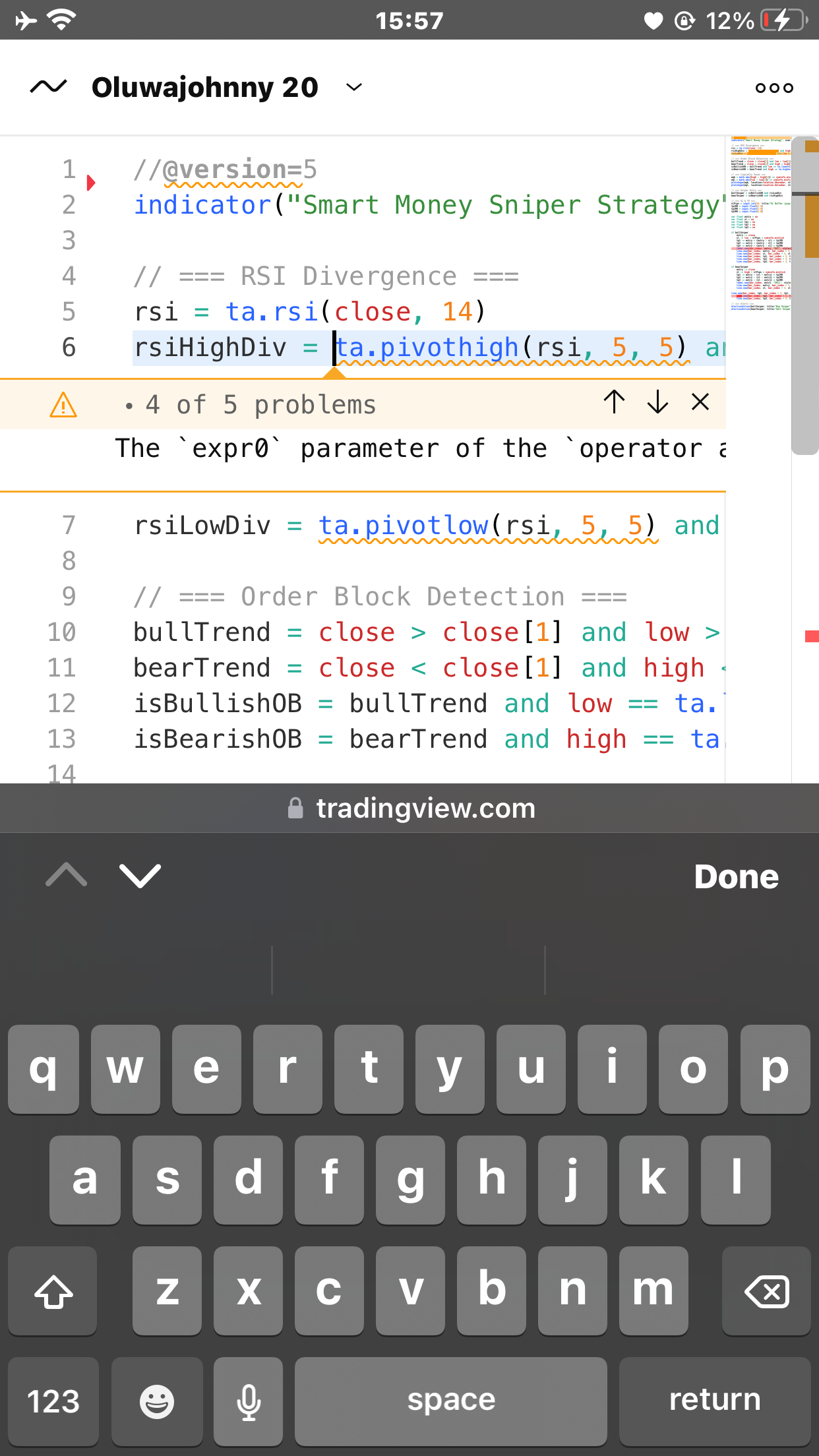Tap the 15:57 clock in status bar
Image resolution: width=819 pixels, height=1456 pixels.
tap(409, 21)
